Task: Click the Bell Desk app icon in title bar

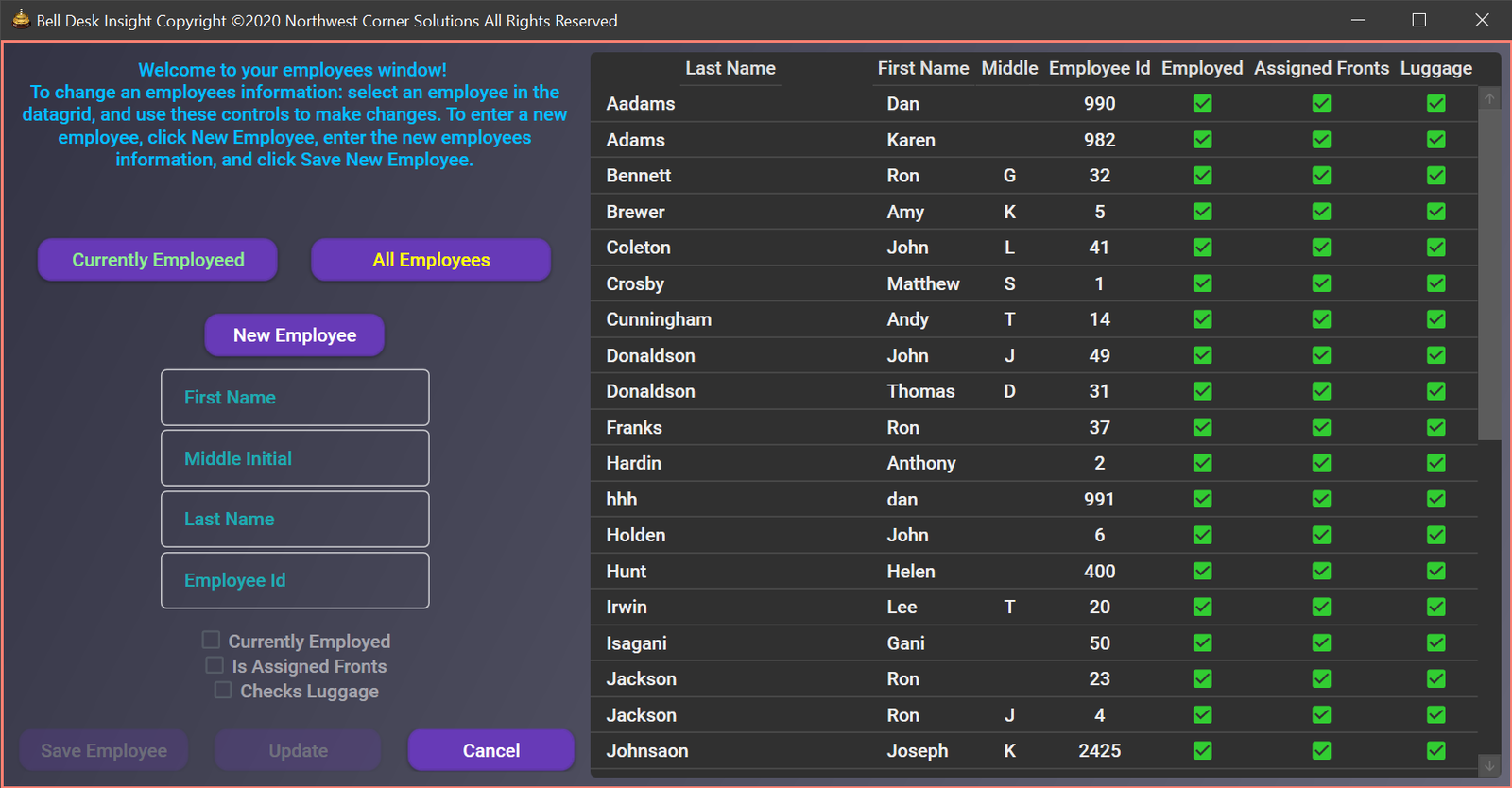Action: pyautogui.click(x=21, y=20)
